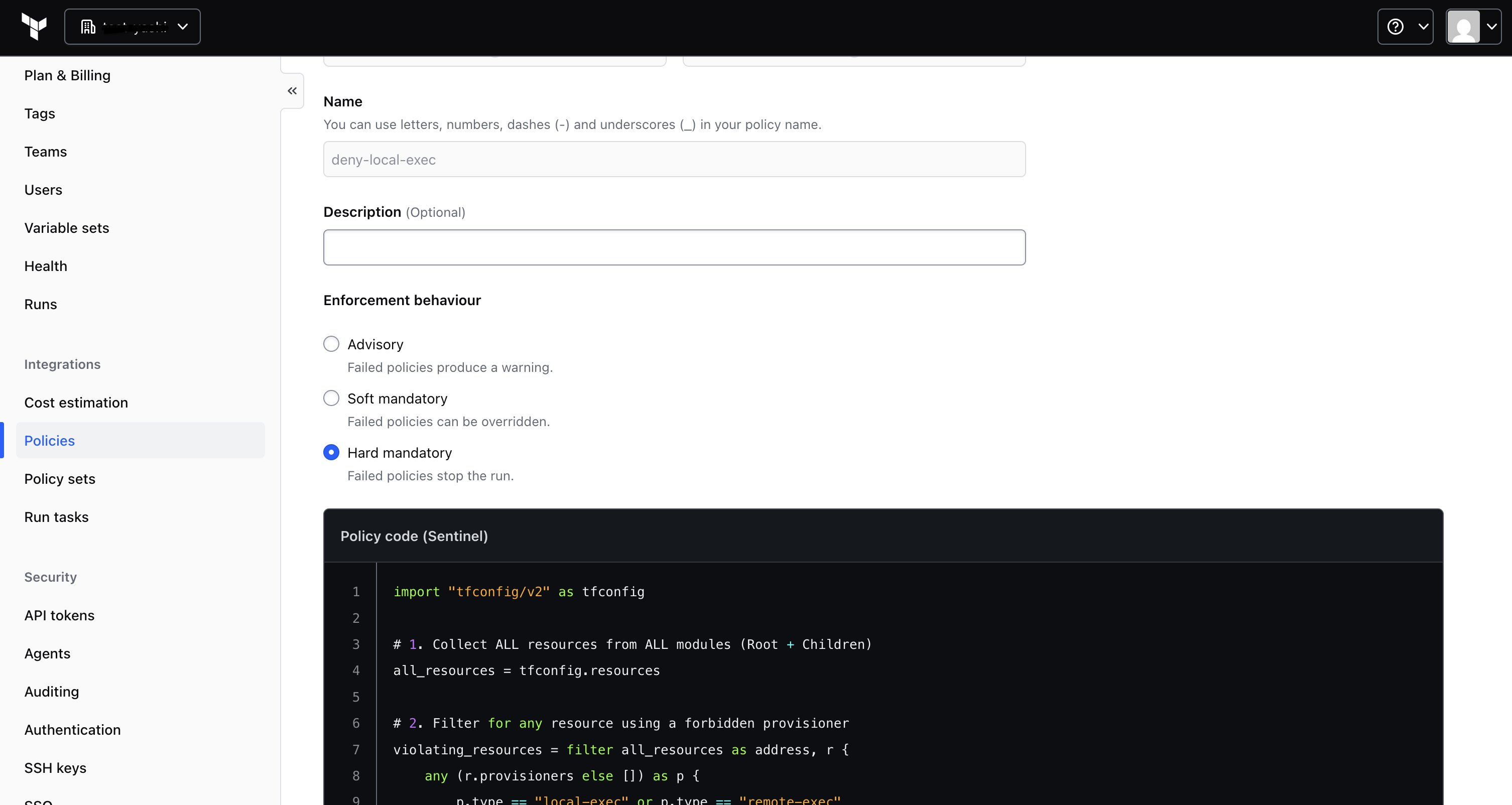
Task: Click the policy Name input field
Action: pos(674,160)
